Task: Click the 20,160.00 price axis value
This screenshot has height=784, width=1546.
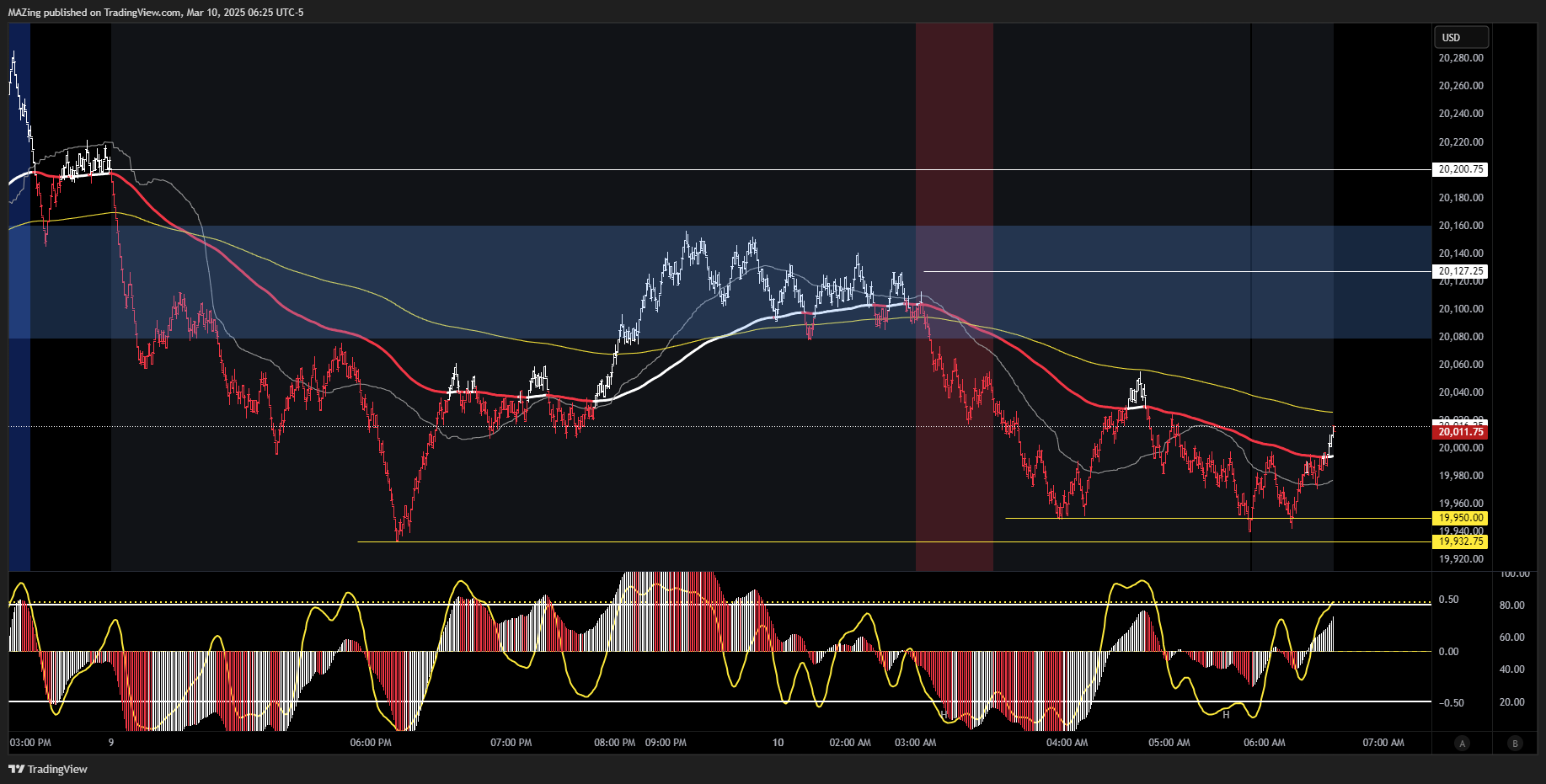Action: [1461, 226]
